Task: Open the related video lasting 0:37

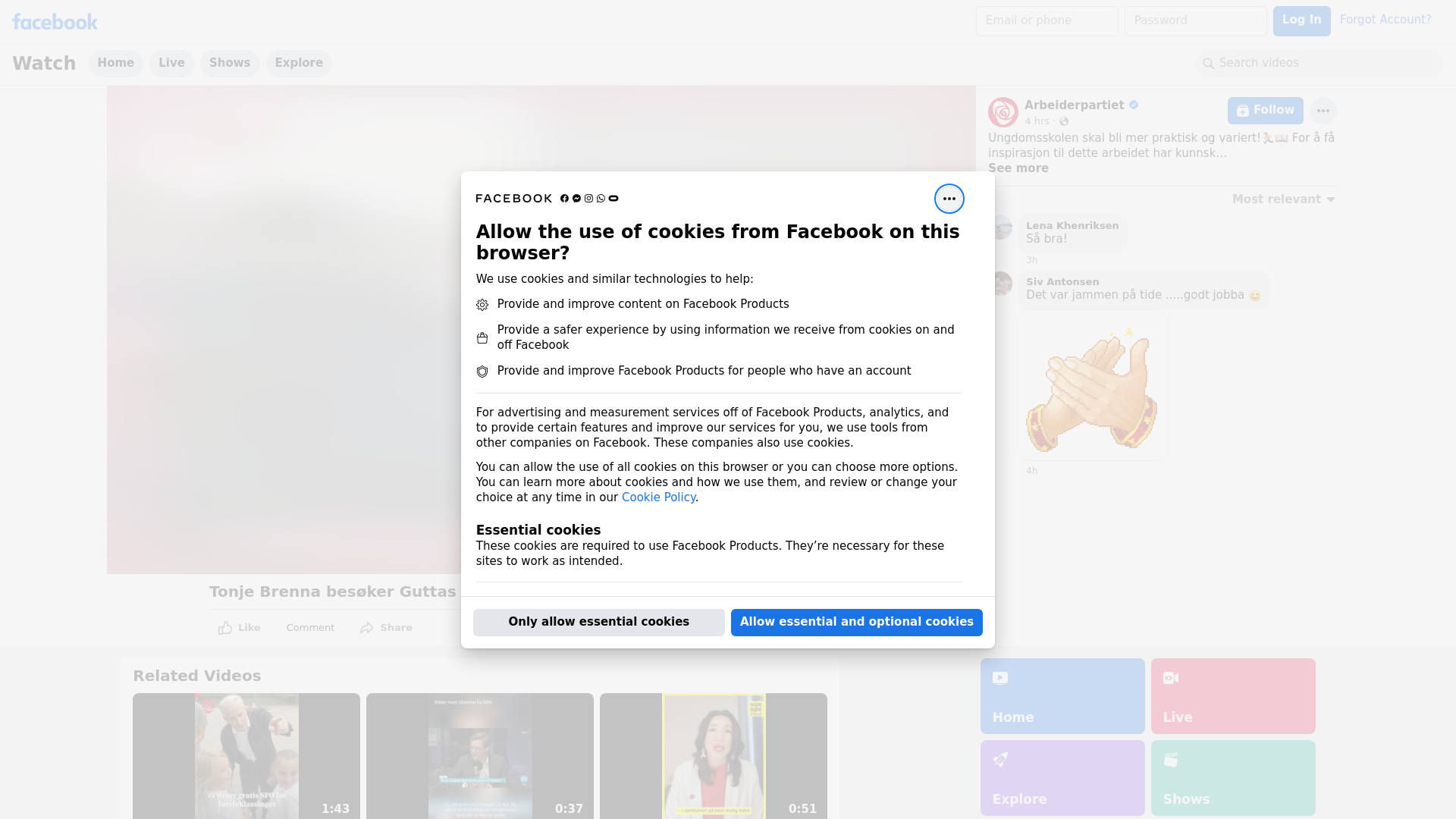Action: 480,756
